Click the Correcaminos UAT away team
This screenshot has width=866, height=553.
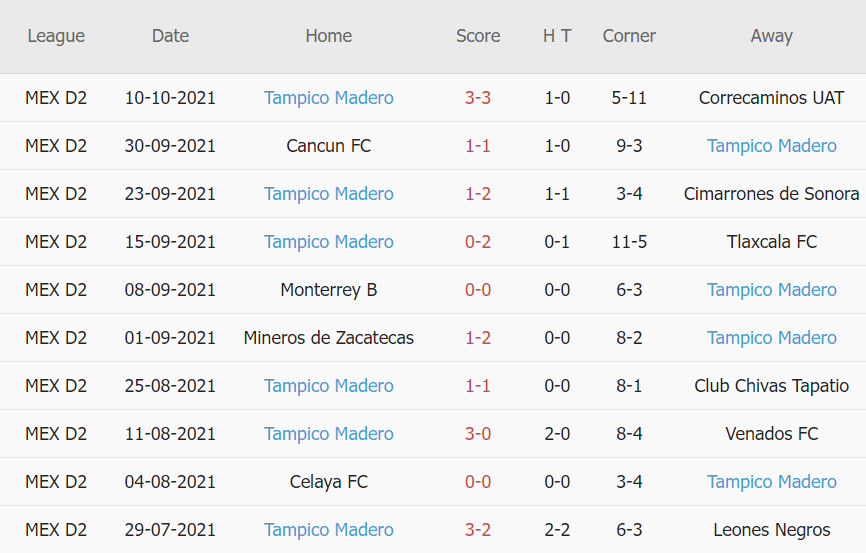771,98
